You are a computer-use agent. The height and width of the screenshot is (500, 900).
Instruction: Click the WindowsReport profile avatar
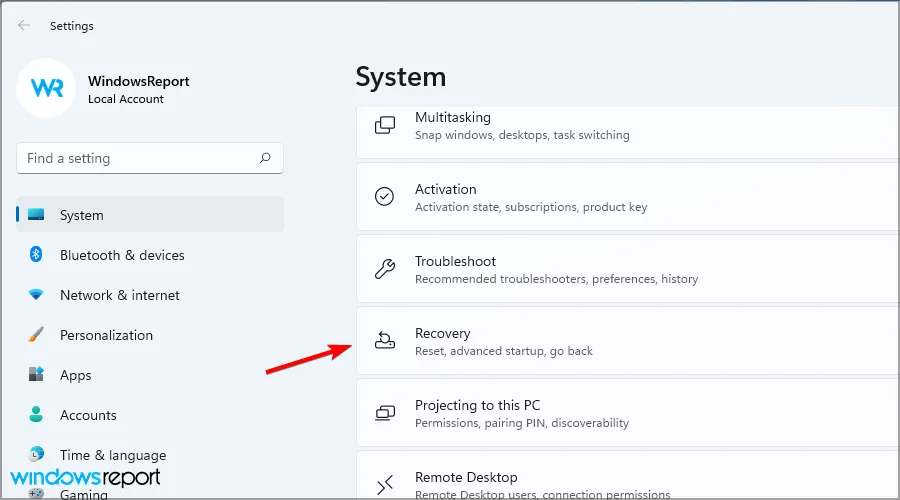pos(47,88)
